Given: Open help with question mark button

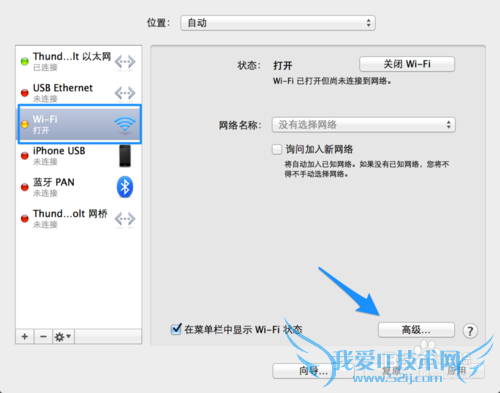Looking at the screenshot, I should tap(470, 331).
